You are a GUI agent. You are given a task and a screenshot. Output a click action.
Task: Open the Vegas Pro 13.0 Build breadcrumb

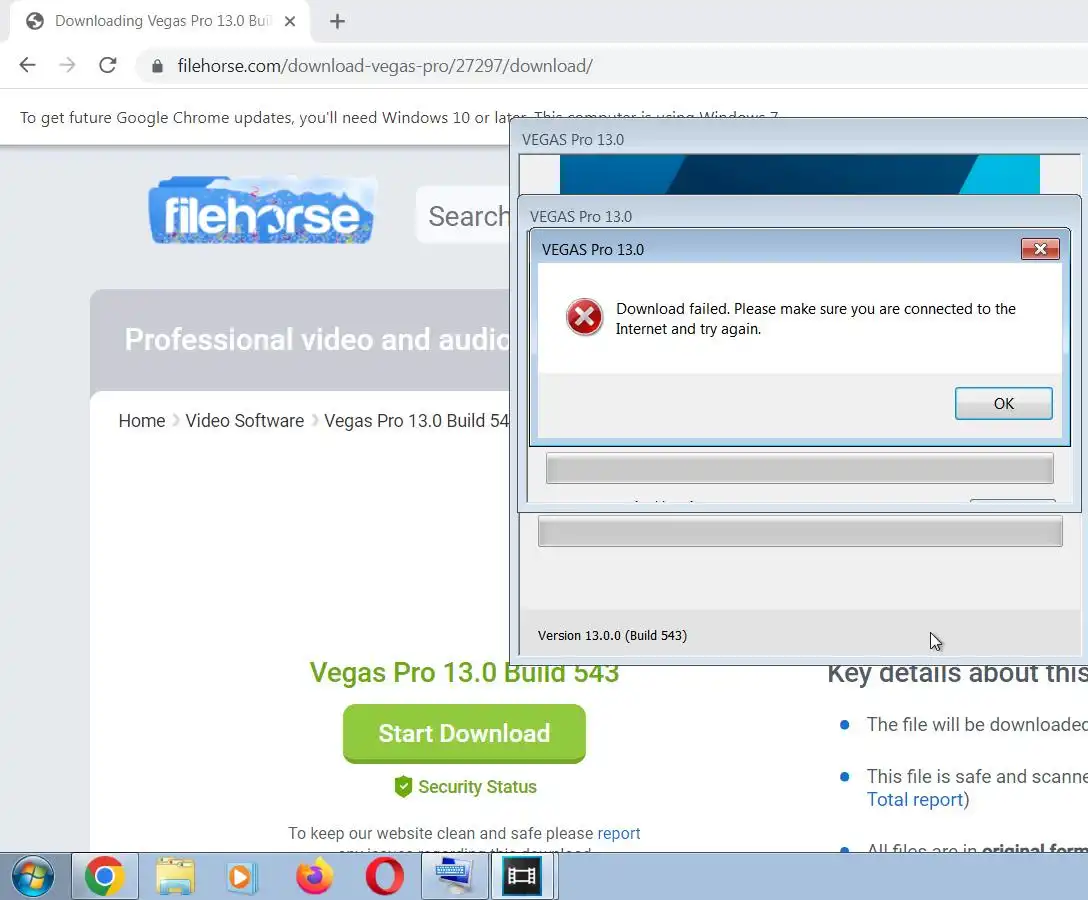click(x=416, y=421)
